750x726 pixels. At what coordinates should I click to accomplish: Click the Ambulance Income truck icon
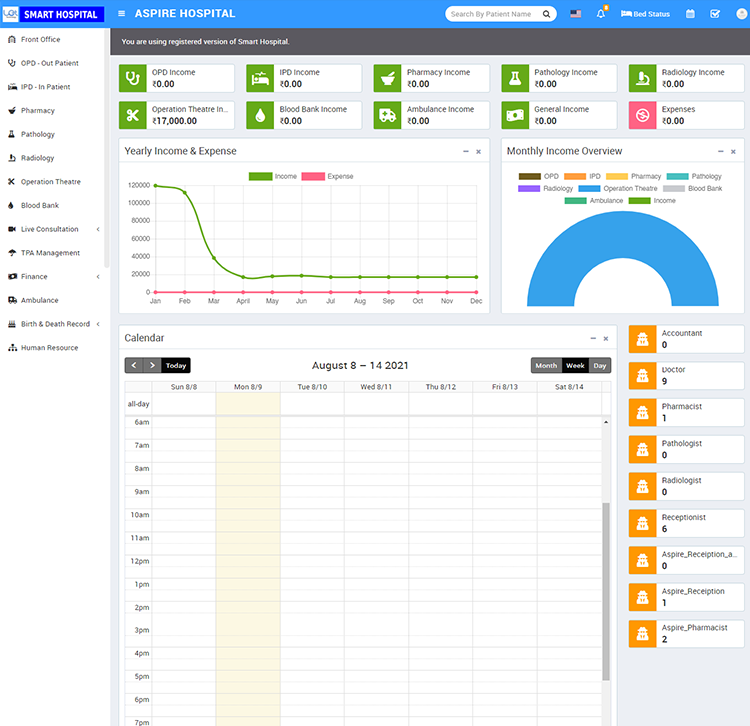(x=388, y=115)
